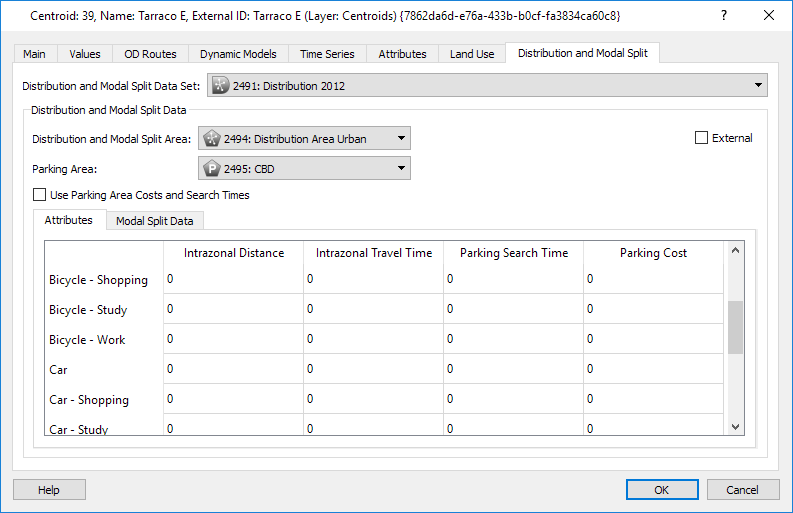Open the Parking Area dropdown
The width and height of the screenshot is (793, 513).
pyautogui.click(x=304, y=168)
